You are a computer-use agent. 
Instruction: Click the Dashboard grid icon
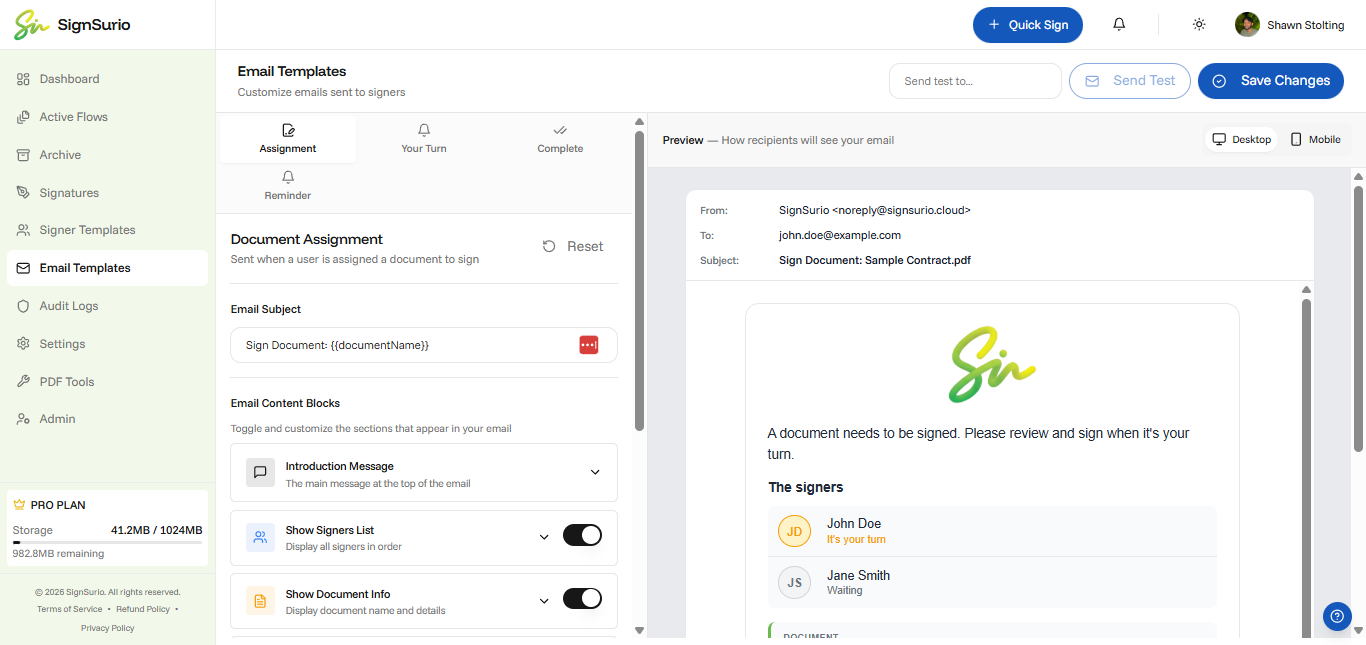click(x=23, y=79)
